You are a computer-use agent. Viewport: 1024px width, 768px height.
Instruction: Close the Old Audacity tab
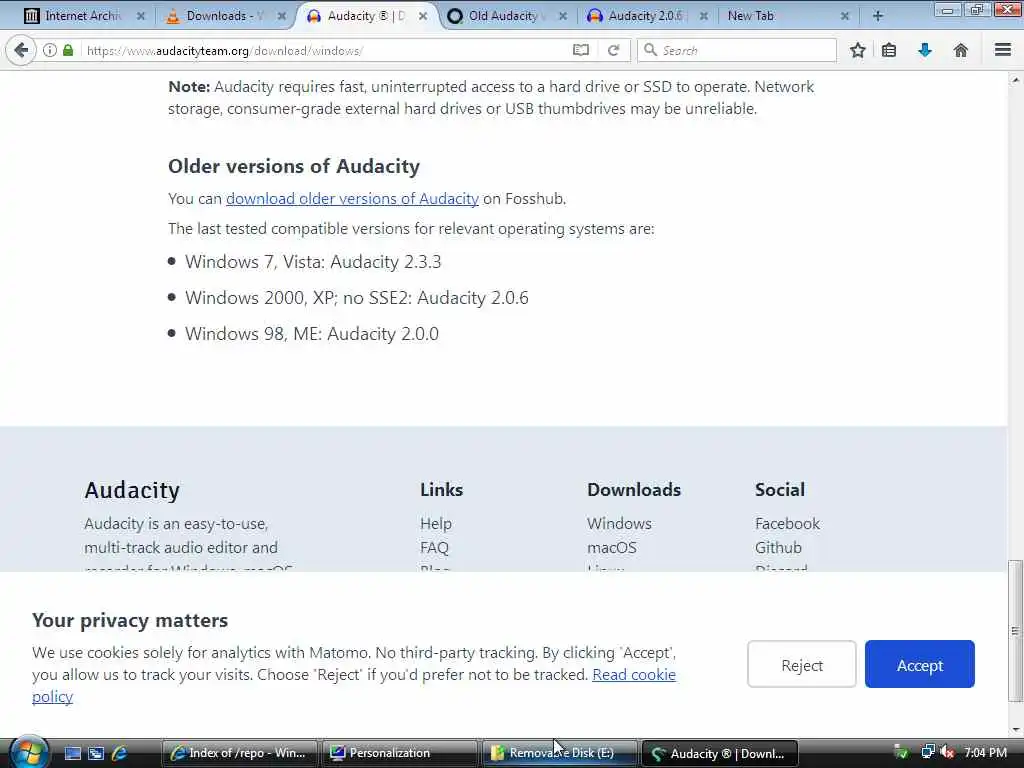[562, 16]
